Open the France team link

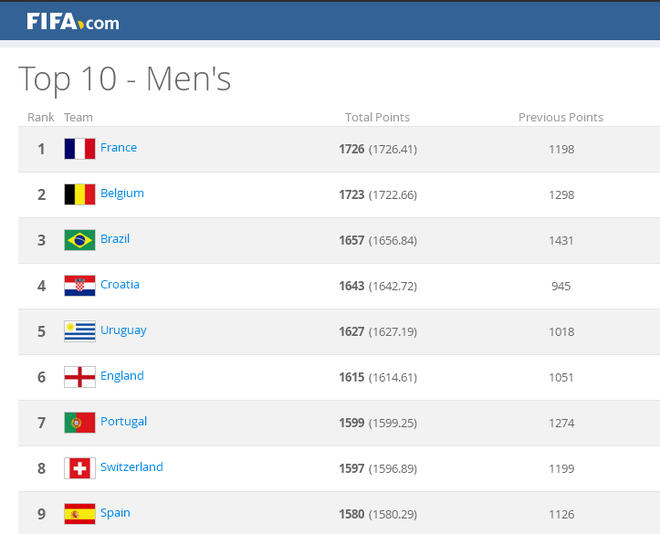pyautogui.click(x=119, y=148)
